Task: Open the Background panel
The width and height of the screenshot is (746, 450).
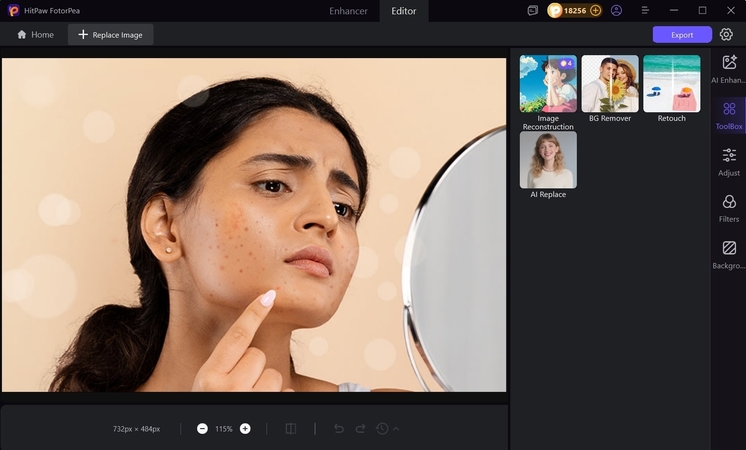Action: [x=729, y=254]
